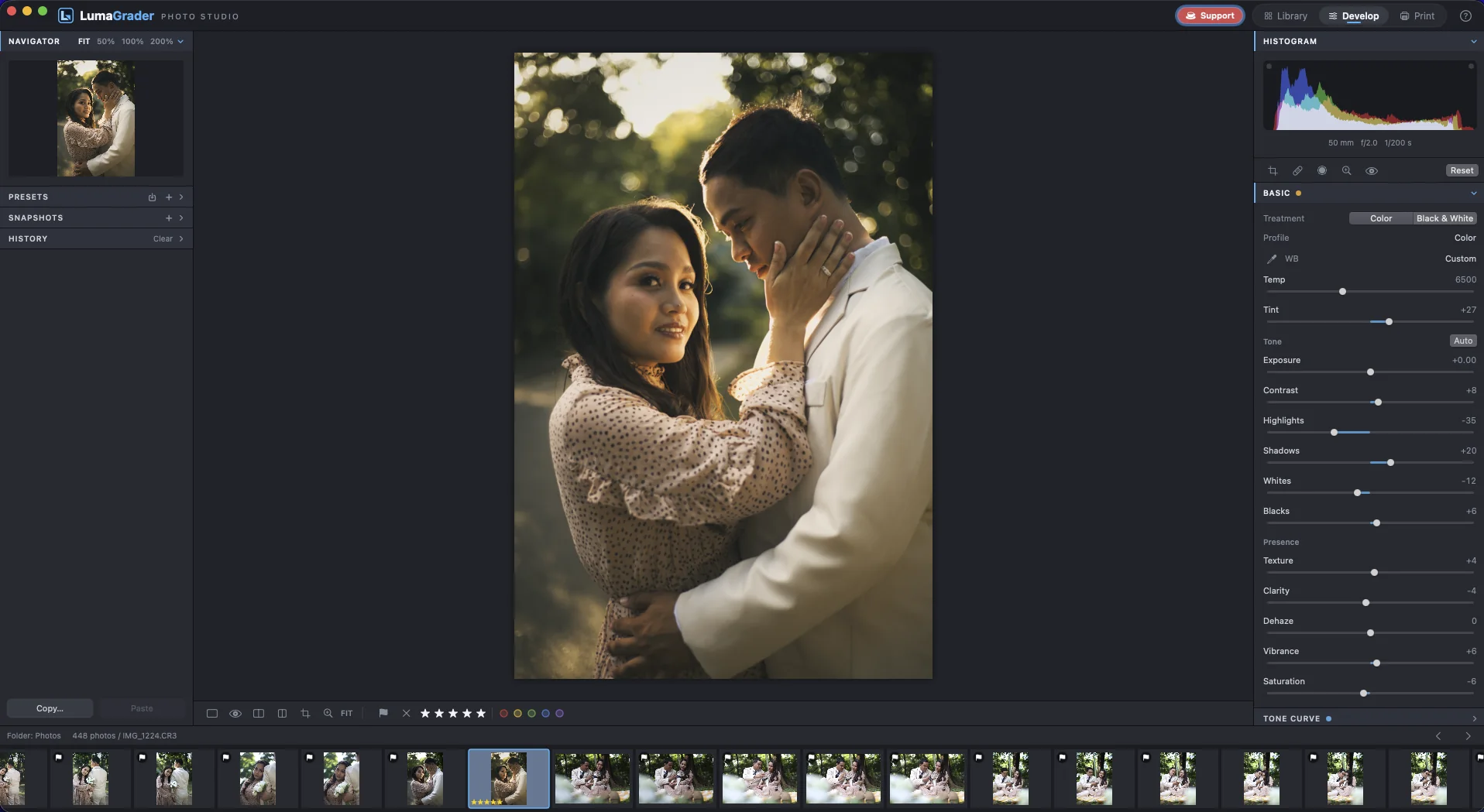This screenshot has height=812, width=1484.
Task: Apply the green color label
Action: point(531,713)
